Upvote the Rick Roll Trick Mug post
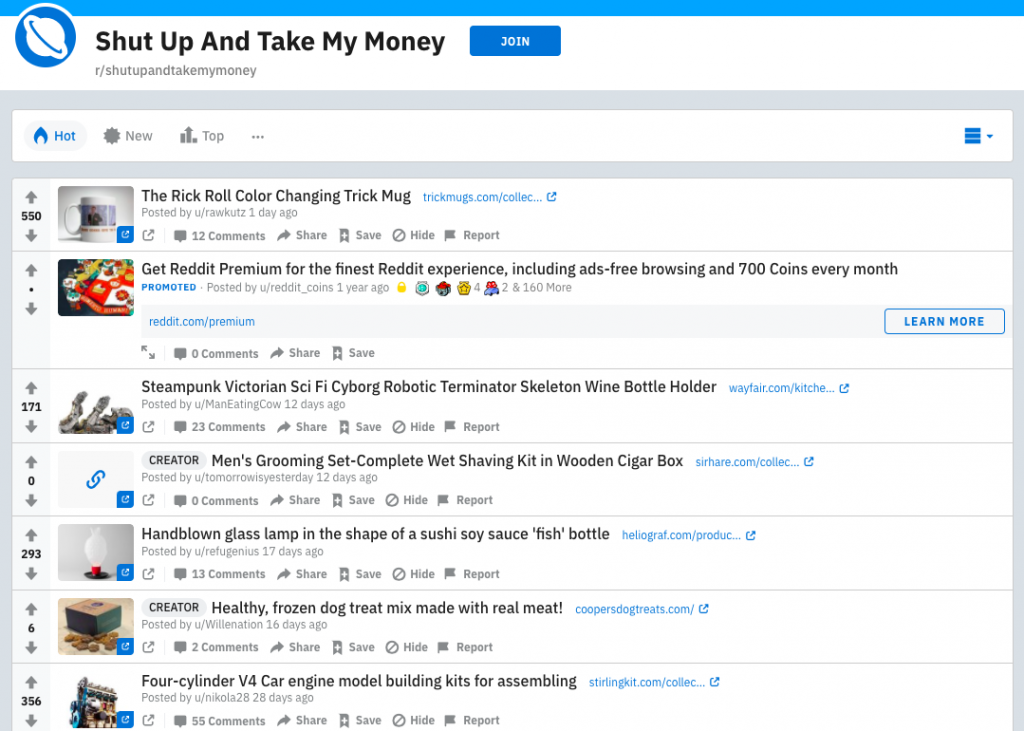The width and height of the screenshot is (1024, 731). click(31, 197)
